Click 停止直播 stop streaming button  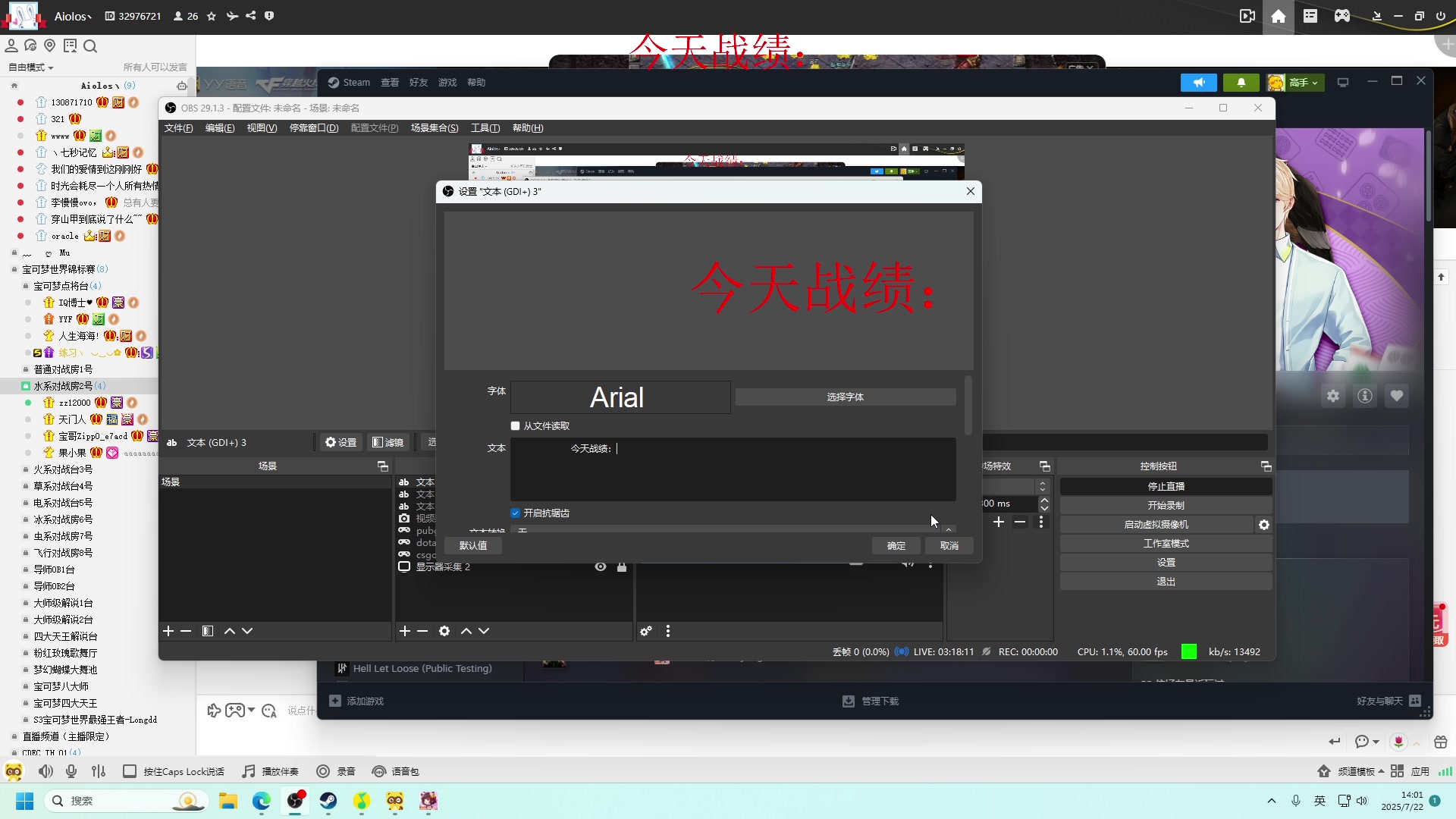pyautogui.click(x=1166, y=487)
